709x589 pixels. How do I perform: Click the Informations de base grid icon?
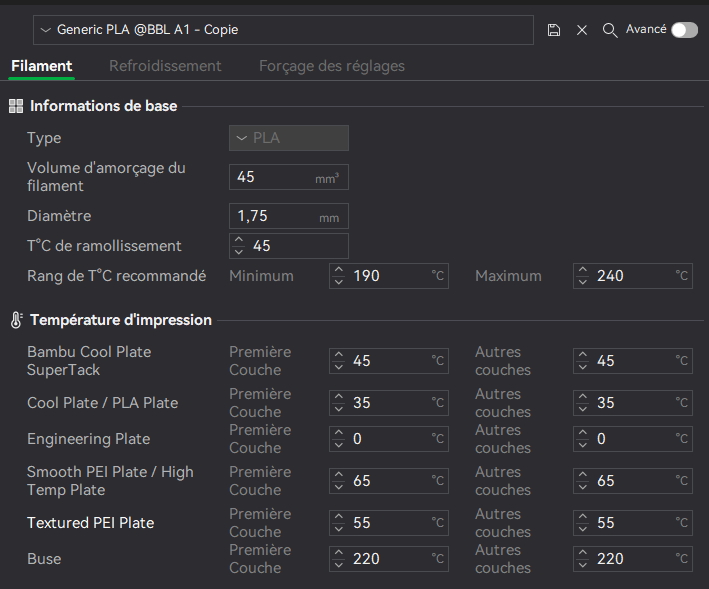click(16, 106)
